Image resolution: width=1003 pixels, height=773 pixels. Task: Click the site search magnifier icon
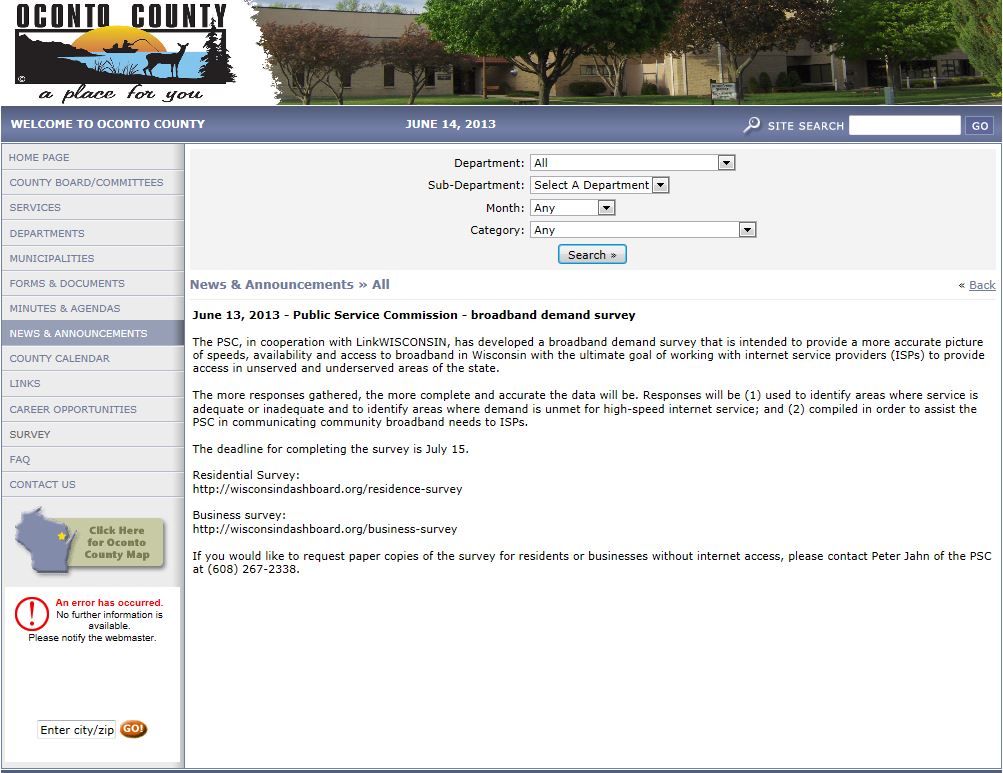752,125
